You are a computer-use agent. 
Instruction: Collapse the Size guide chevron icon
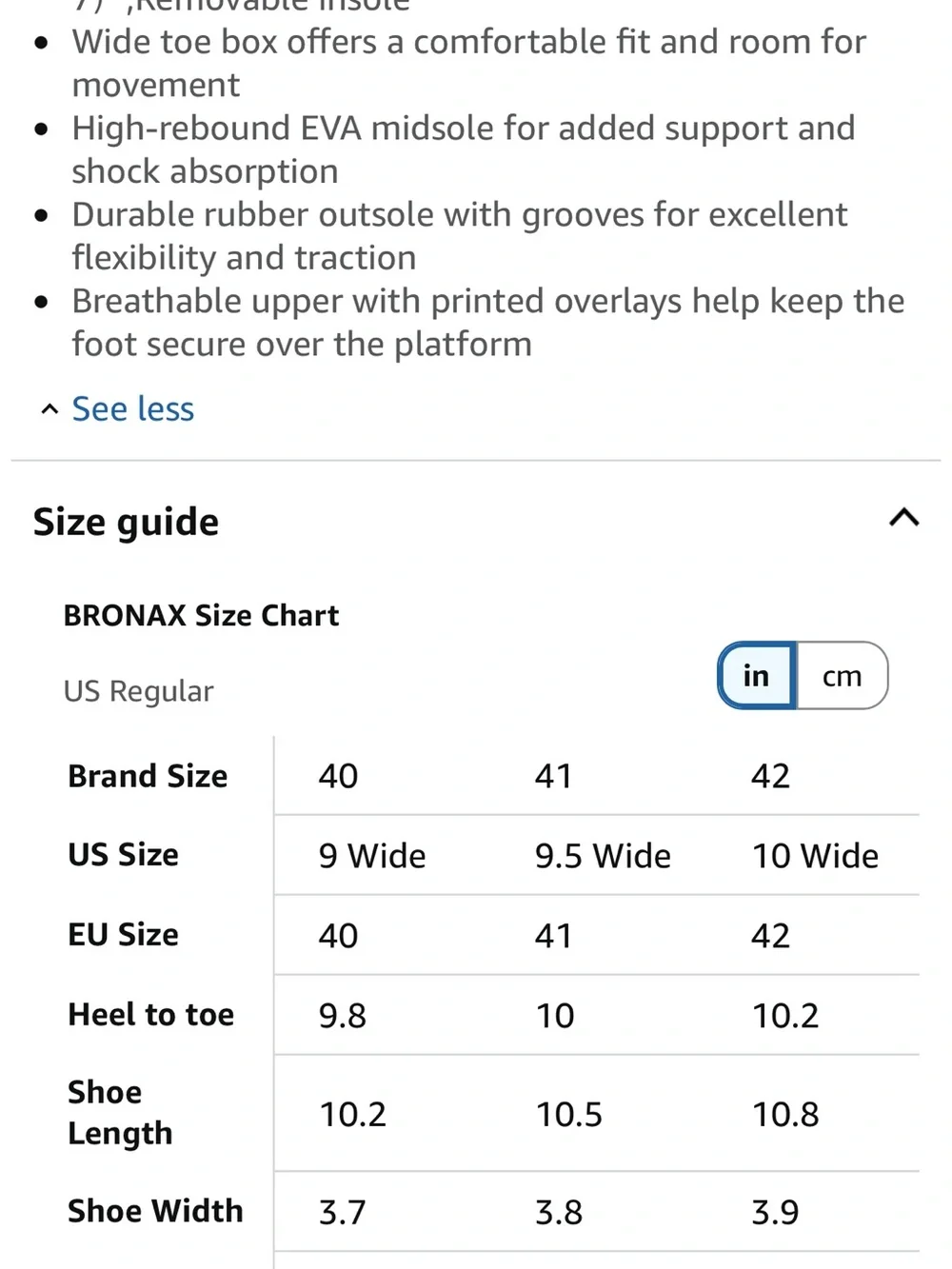click(x=903, y=518)
